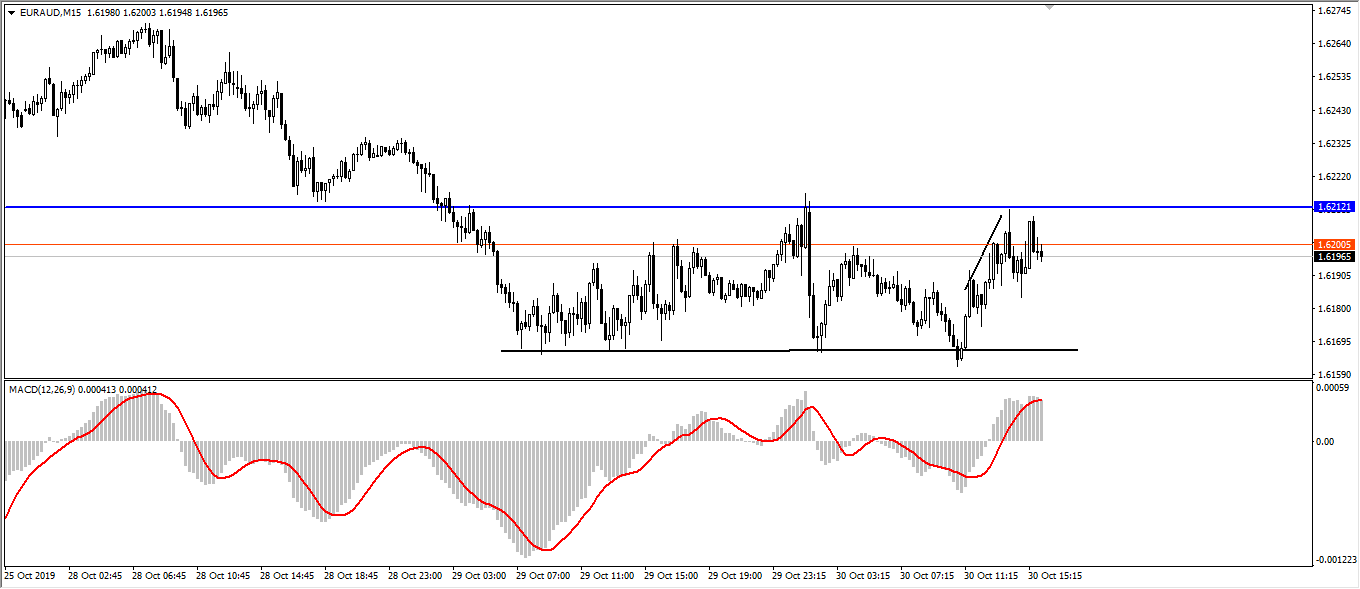Viewport: 1360px width, 589px height.
Task: Select the short diagonal black trend line
Action: pyautogui.click(x=983, y=252)
